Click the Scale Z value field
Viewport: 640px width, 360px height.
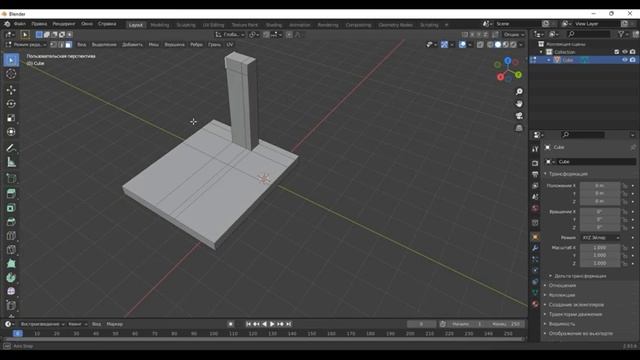[600, 263]
